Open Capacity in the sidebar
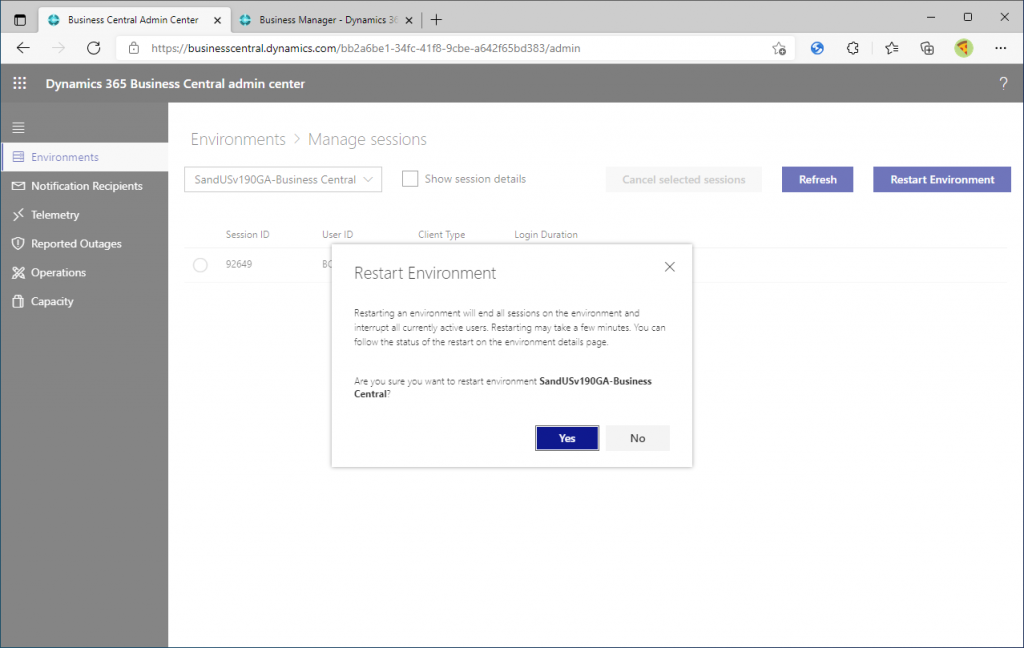 tap(85, 300)
